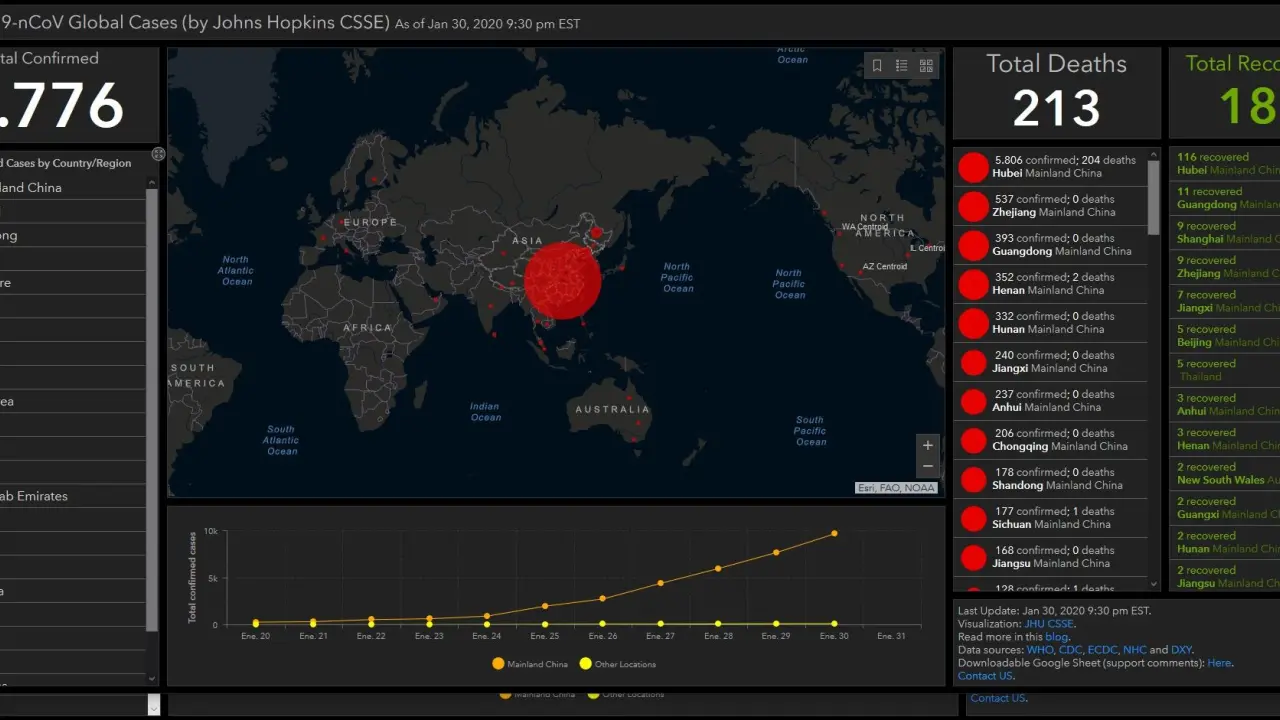Open the map bookmarks icon
Screen dimensions: 1280x720
click(x=877, y=66)
